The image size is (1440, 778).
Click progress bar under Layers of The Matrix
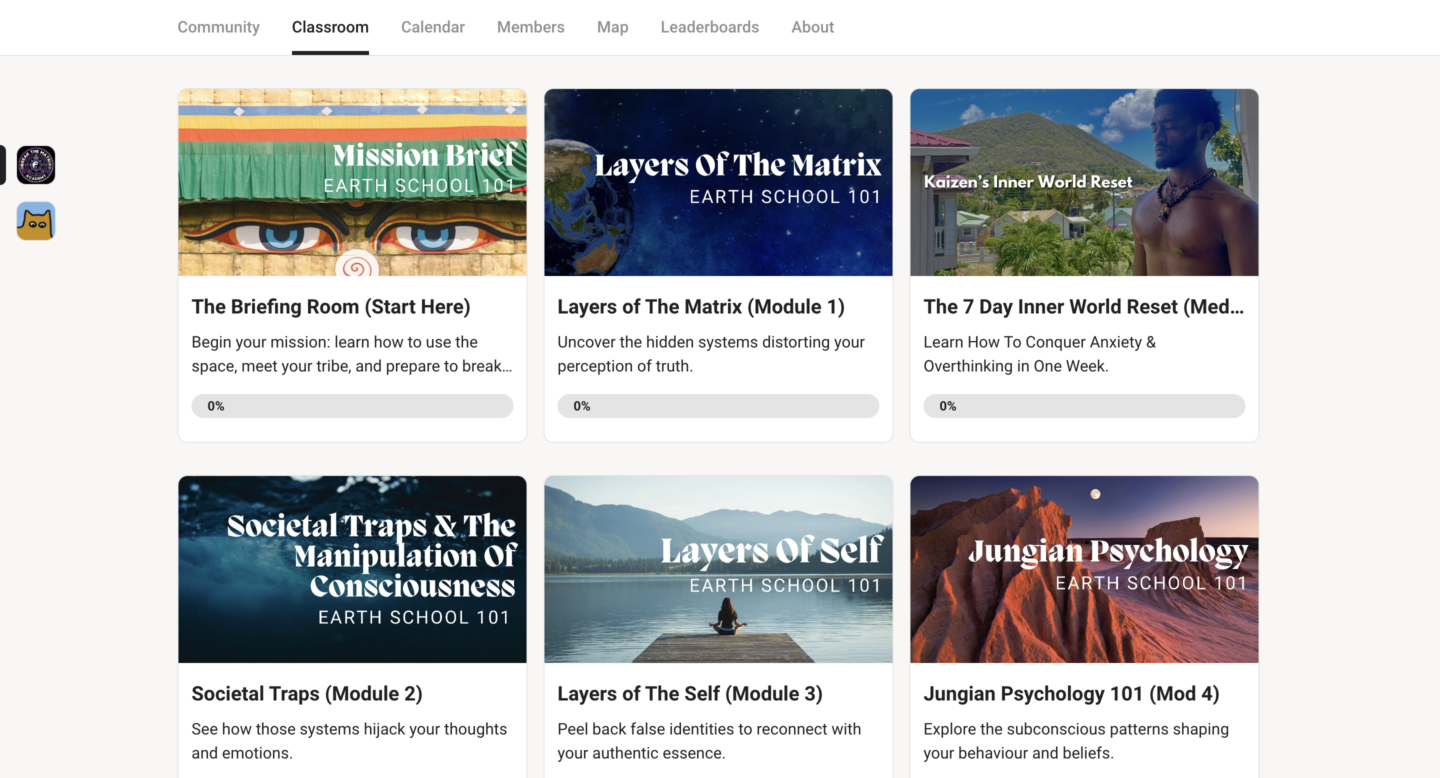click(718, 406)
